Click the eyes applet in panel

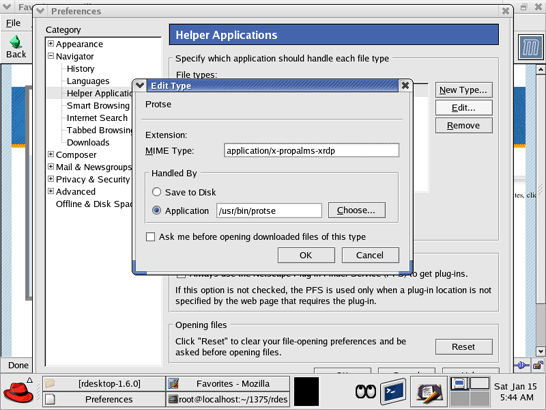pyautogui.click(x=365, y=392)
